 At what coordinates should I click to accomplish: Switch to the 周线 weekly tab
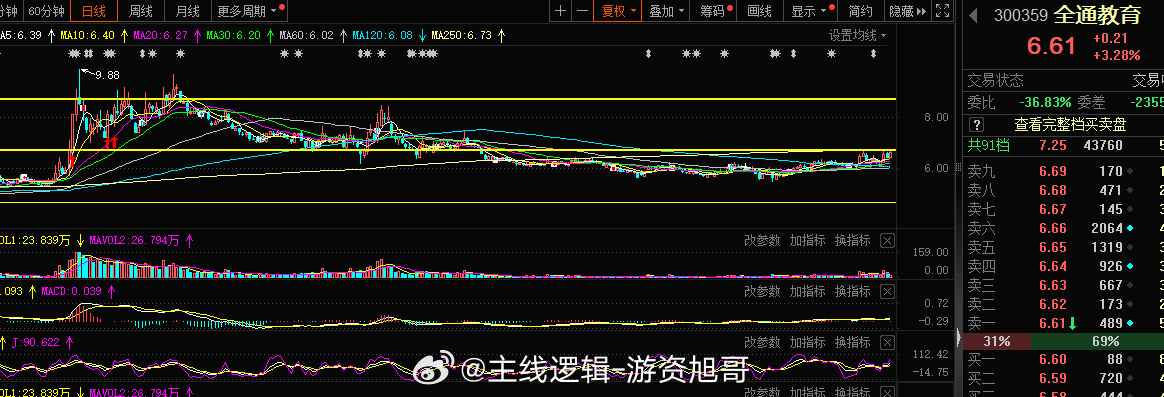point(140,11)
